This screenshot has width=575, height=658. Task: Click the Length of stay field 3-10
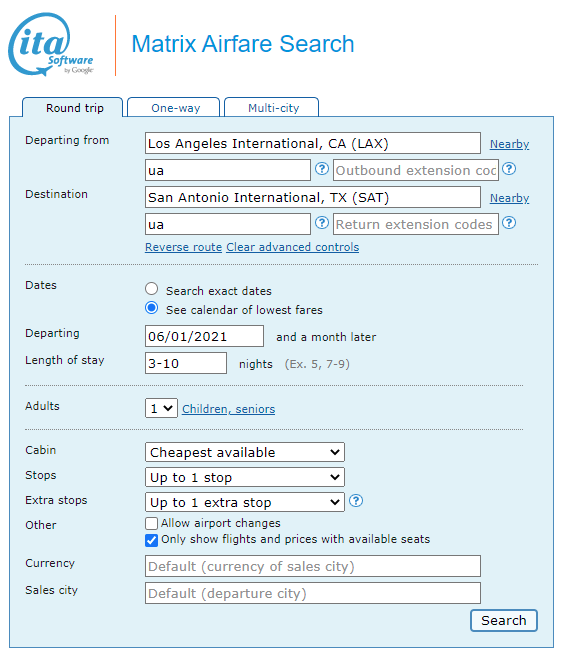pos(186,363)
